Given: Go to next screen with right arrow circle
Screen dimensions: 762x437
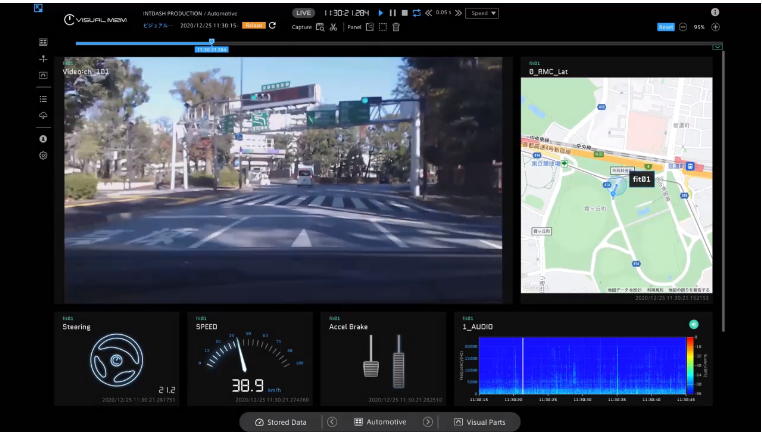Looking at the screenshot, I should point(428,422).
